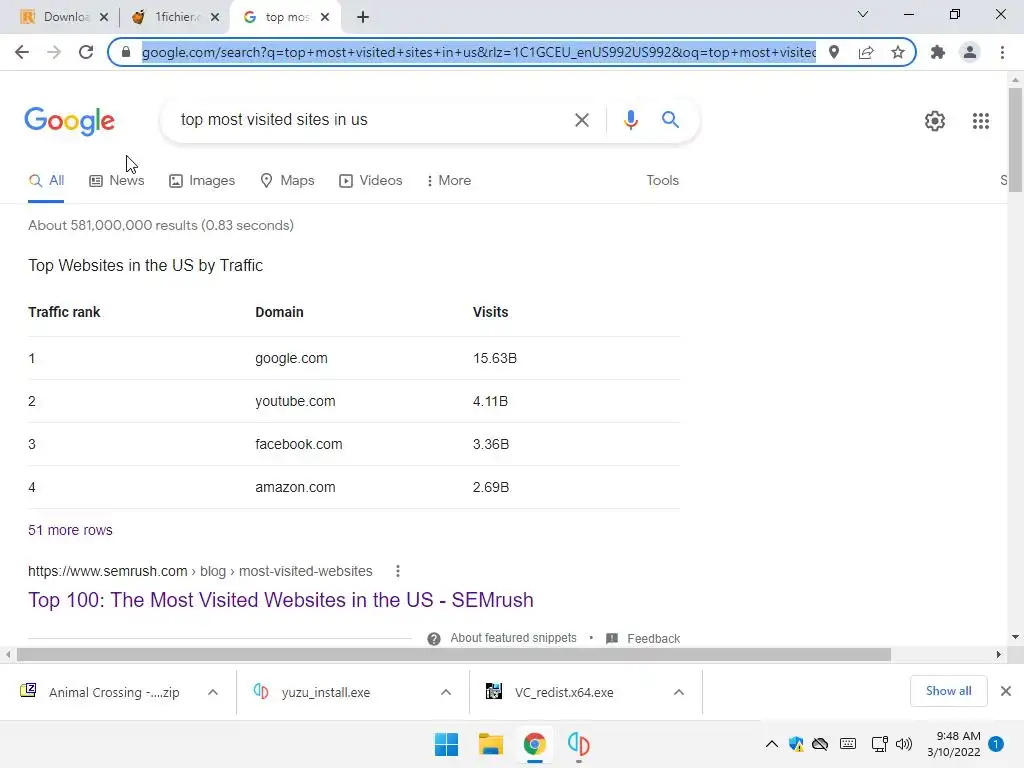The image size is (1024, 768).
Task: Click the Chrome taskbar icon
Action: coord(534,744)
